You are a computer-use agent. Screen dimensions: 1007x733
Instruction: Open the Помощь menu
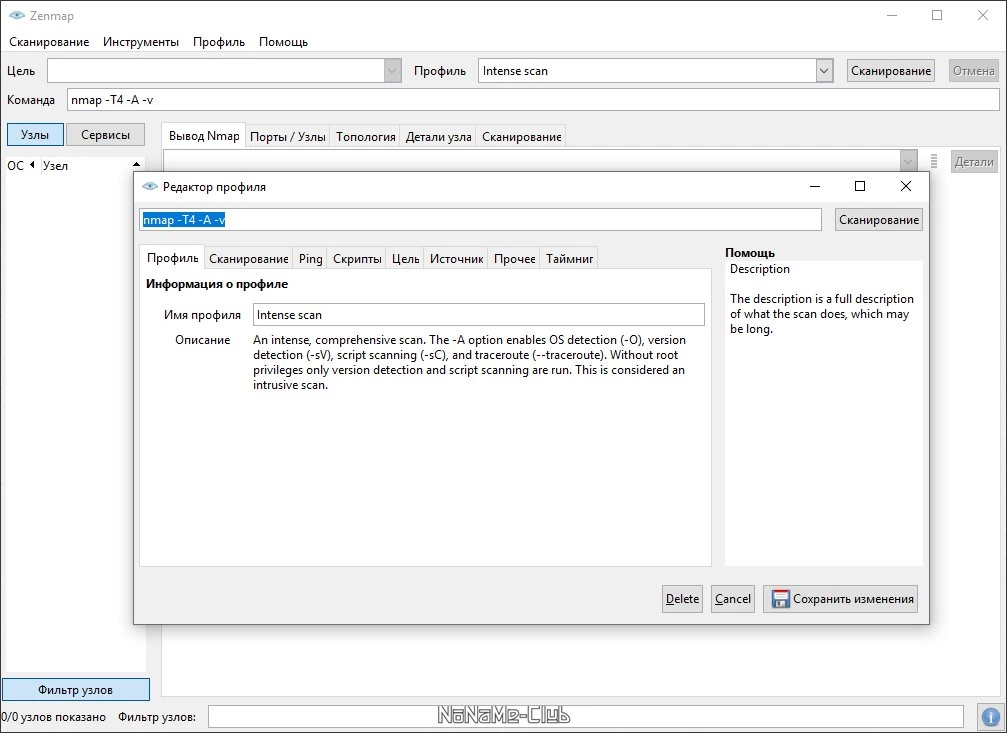283,42
